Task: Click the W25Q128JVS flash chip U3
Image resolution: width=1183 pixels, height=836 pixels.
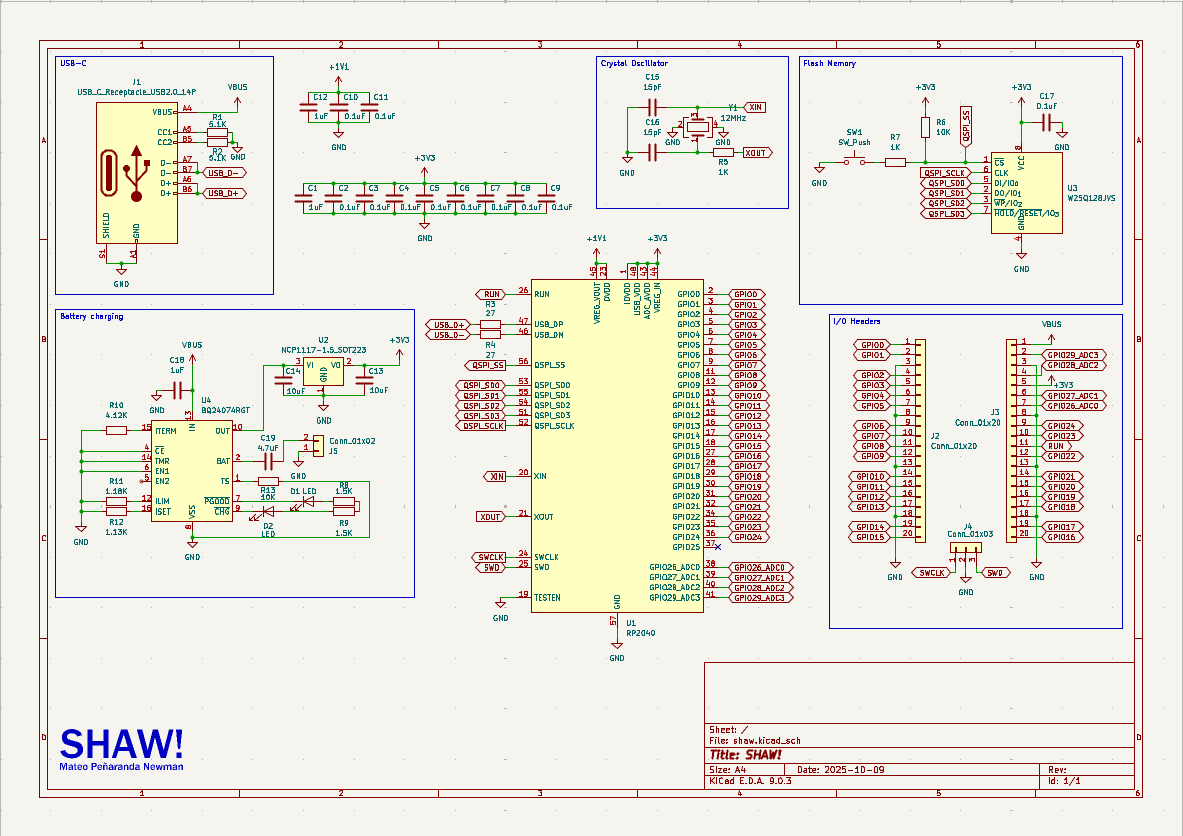Action: tap(1025, 192)
